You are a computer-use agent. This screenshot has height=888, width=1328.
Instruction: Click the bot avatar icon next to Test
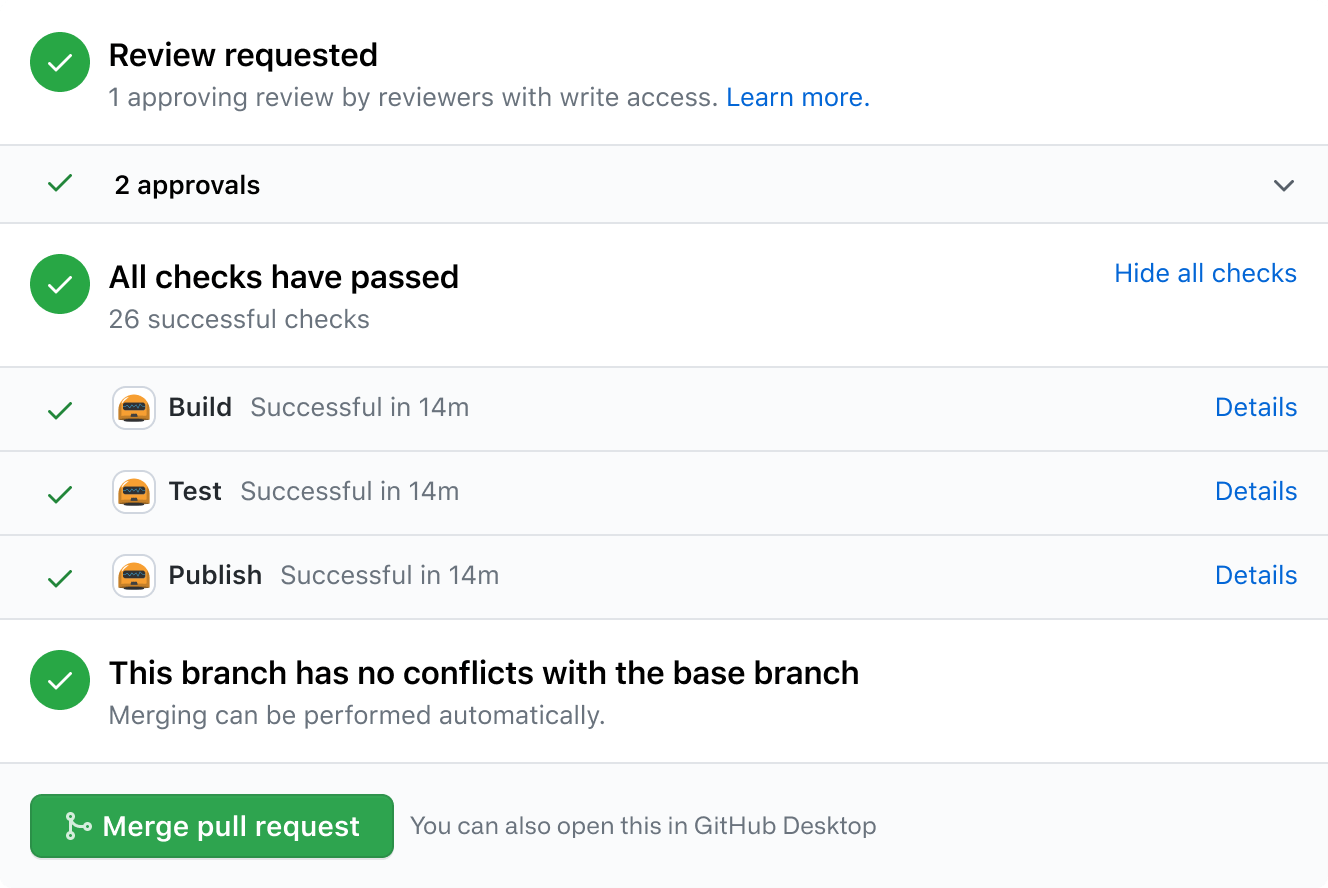point(134,492)
